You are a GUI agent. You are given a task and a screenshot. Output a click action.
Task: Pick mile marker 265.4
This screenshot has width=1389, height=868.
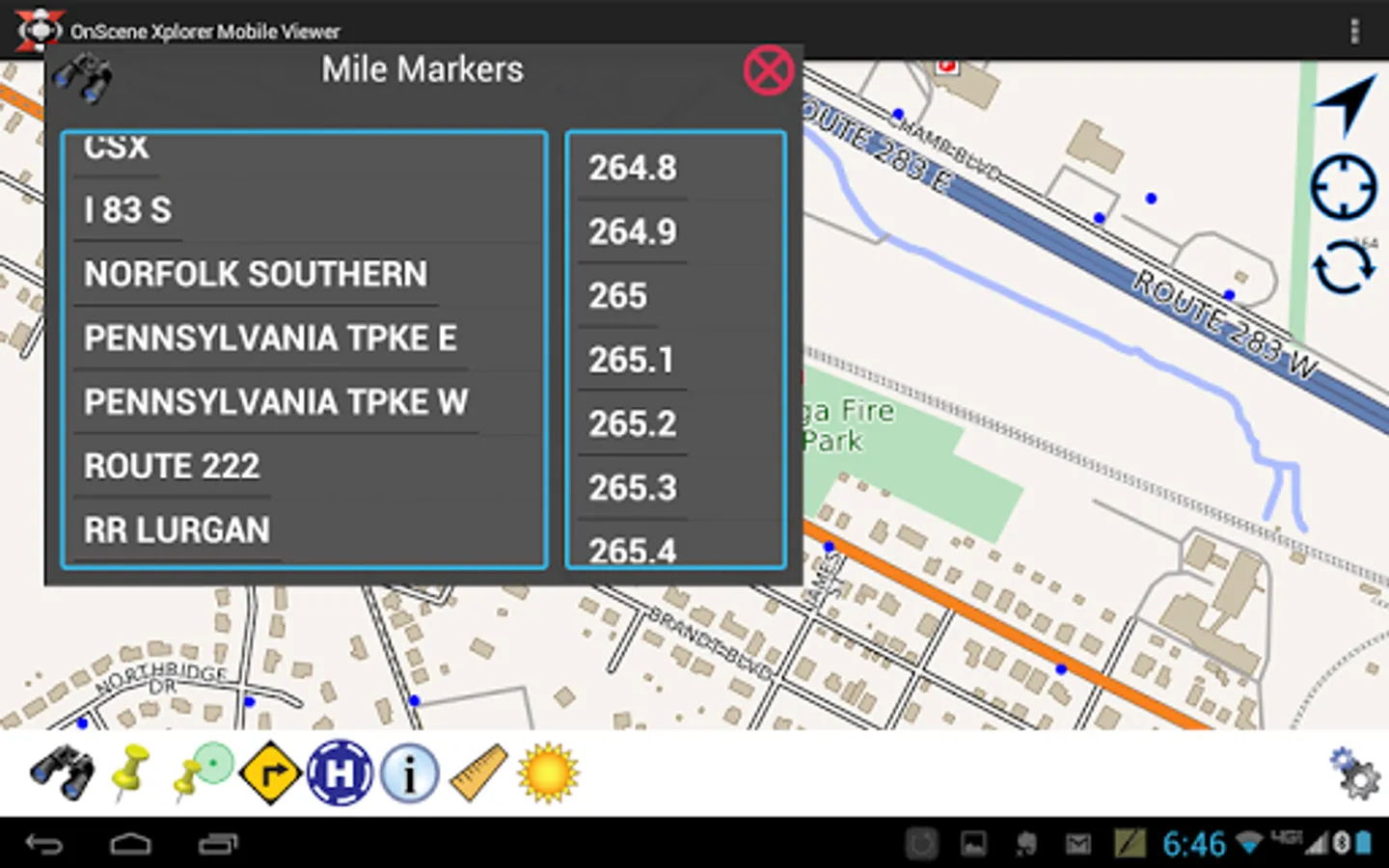click(x=676, y=544)
